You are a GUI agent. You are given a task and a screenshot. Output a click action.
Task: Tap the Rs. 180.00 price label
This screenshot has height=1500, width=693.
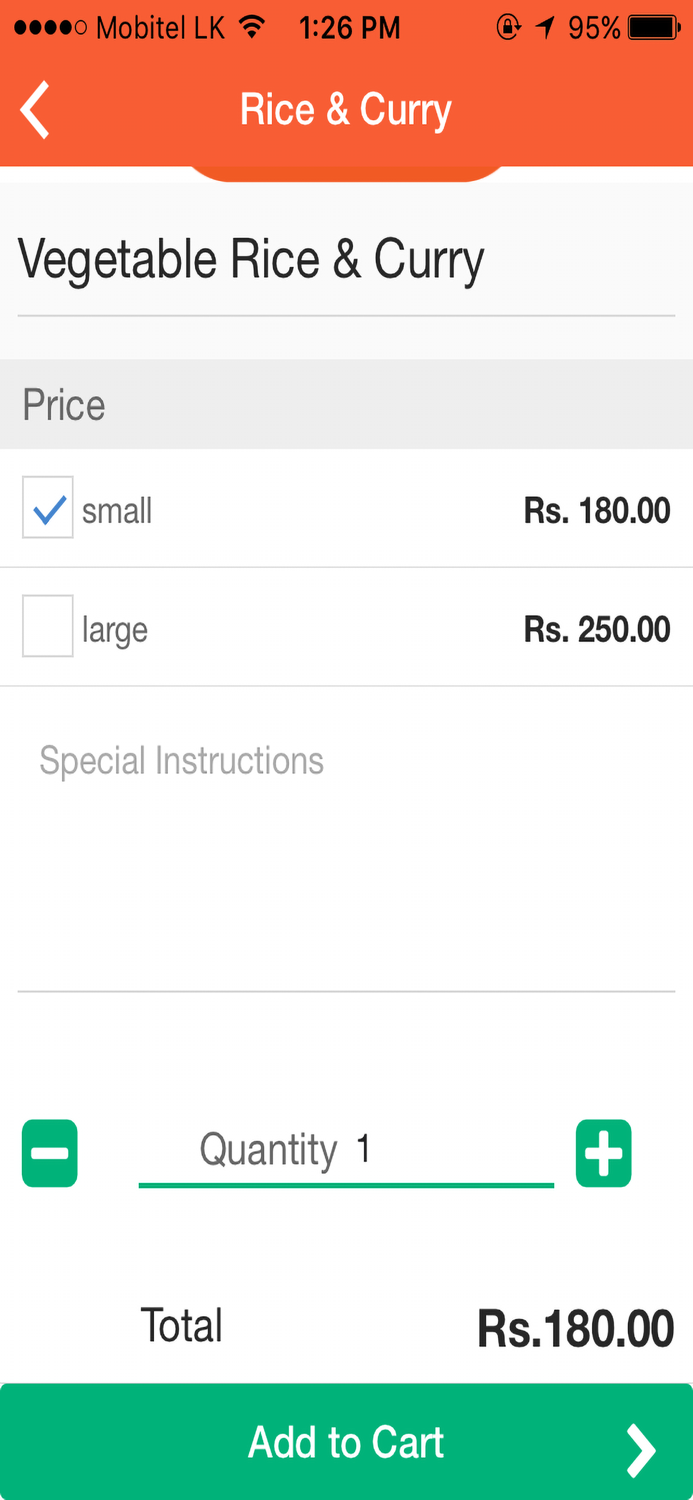[x=596, y=510]
